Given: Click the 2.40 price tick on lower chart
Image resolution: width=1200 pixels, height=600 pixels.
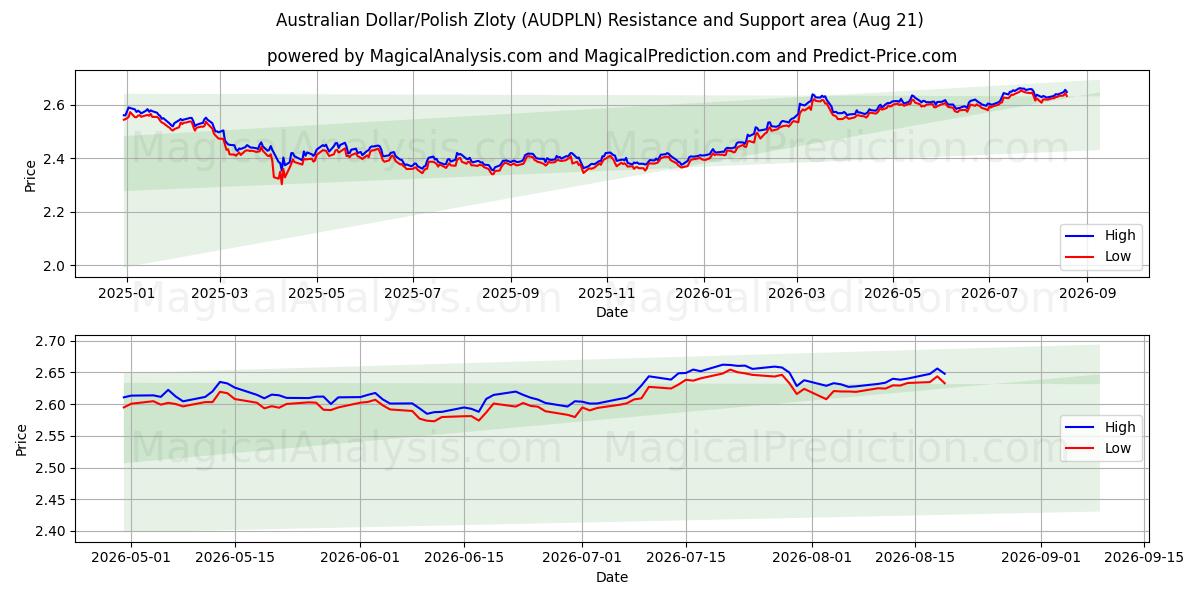Looking at the screenshot, I should 52,532.
